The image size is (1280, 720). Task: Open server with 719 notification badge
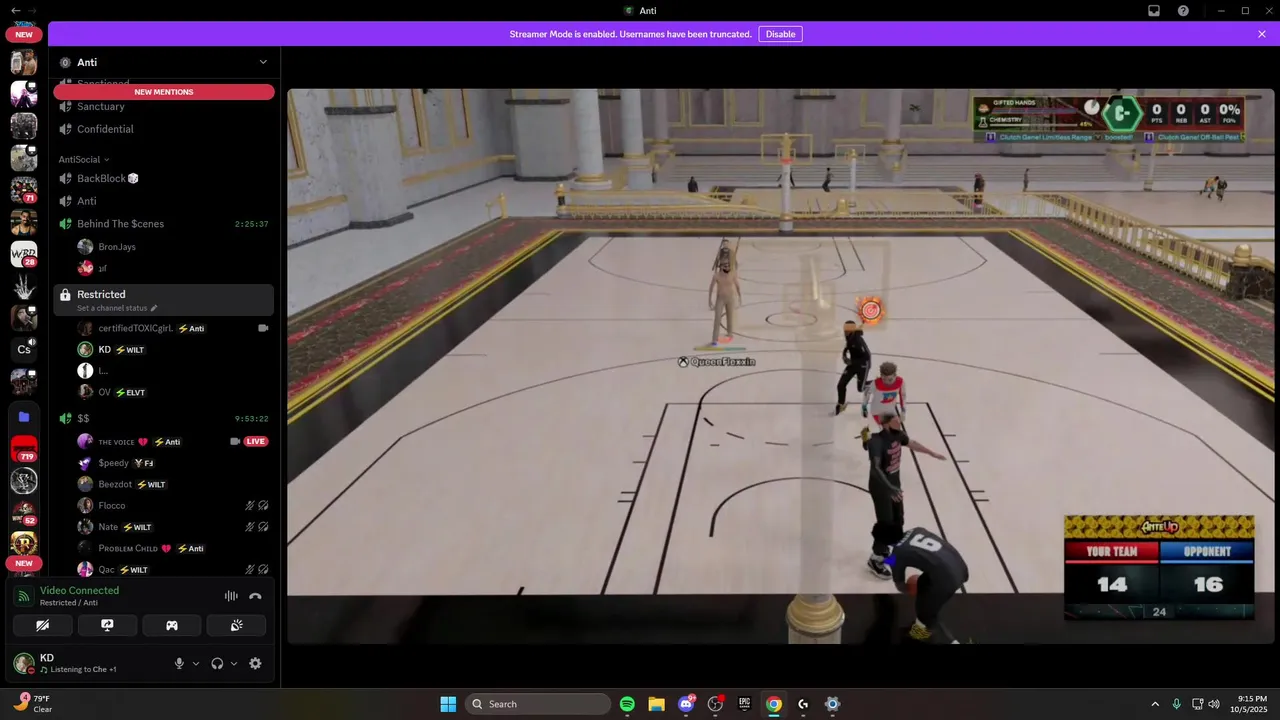pyautogui.click(x=24, y=449)
